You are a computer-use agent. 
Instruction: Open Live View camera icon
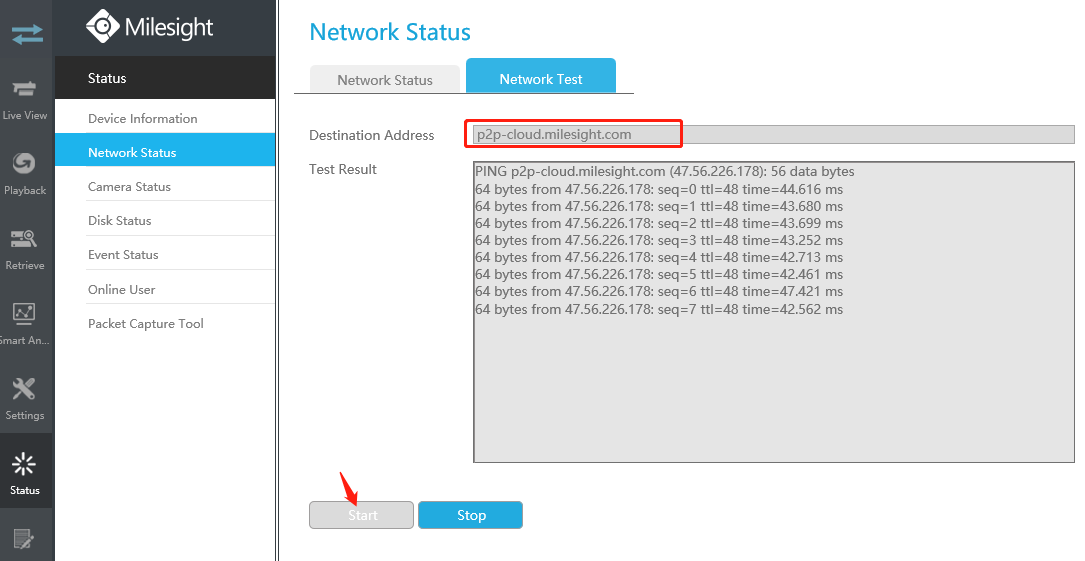coord(25,88)
